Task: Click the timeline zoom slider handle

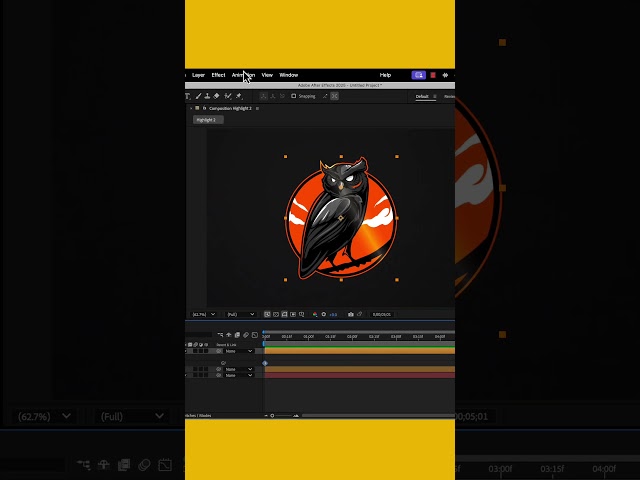Action: click(x=272, y=416)
